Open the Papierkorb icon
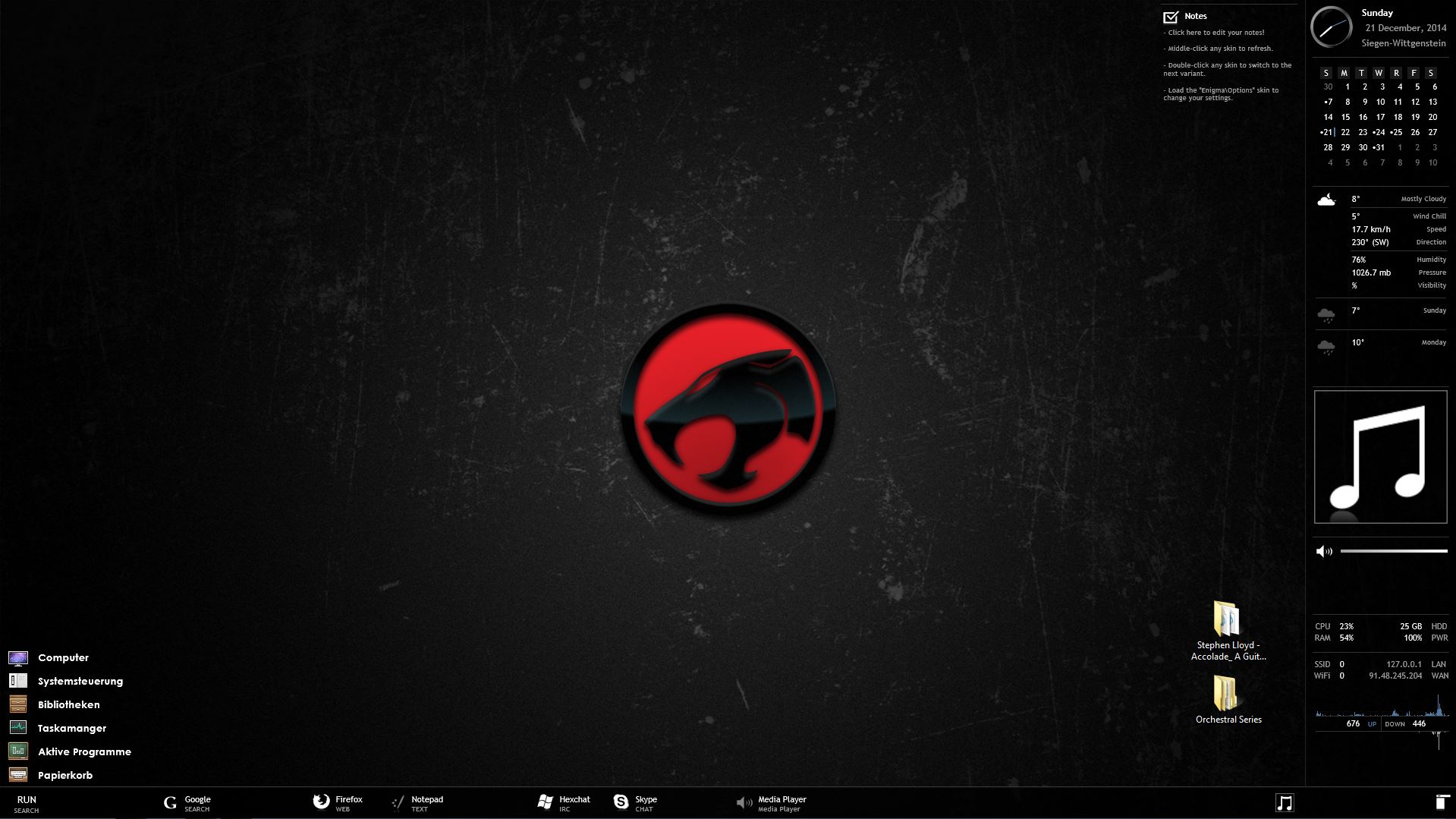 pos(18,775)
